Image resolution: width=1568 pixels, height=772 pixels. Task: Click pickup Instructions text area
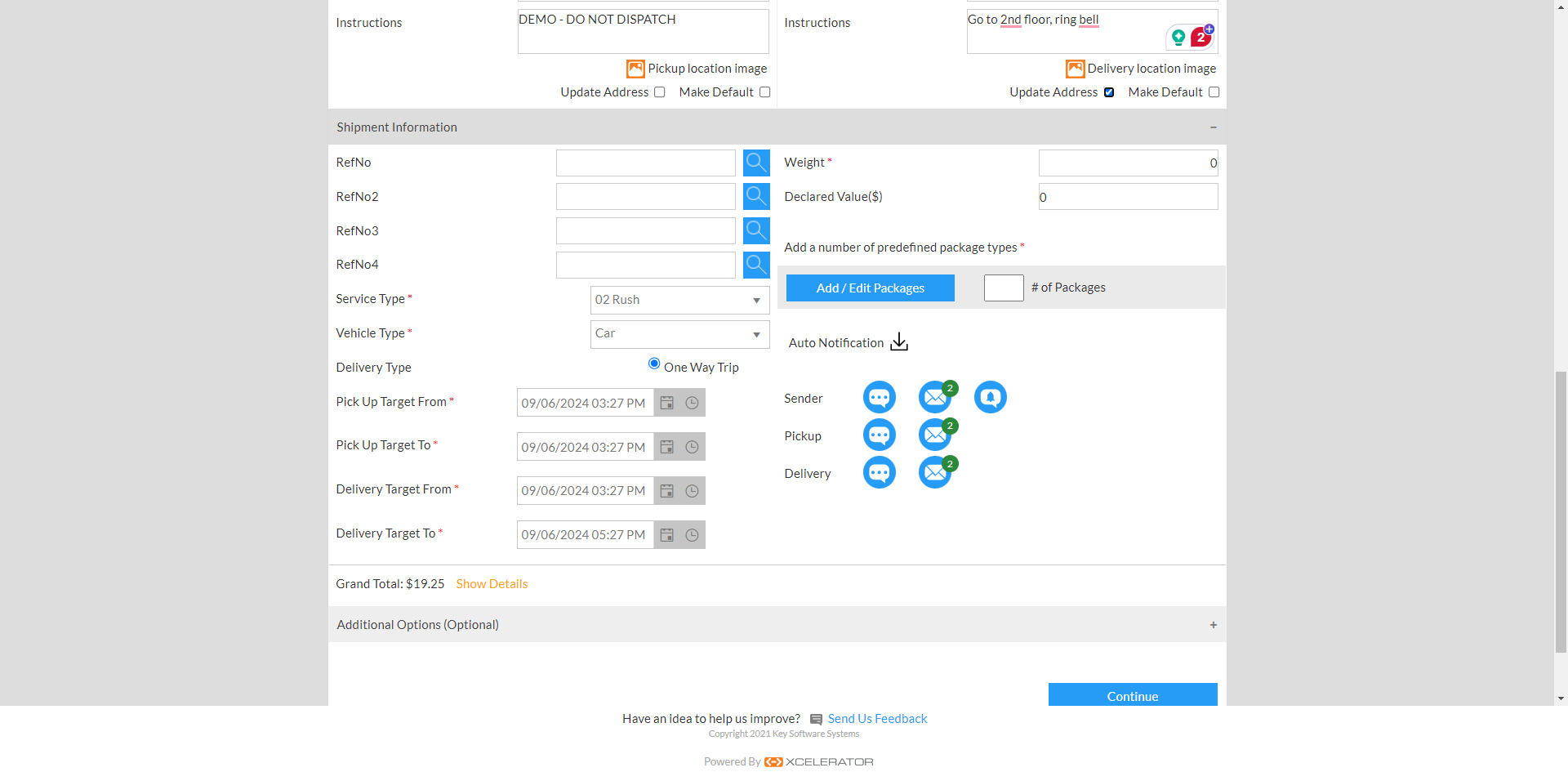pyautogui.click(x=644, y=31)
